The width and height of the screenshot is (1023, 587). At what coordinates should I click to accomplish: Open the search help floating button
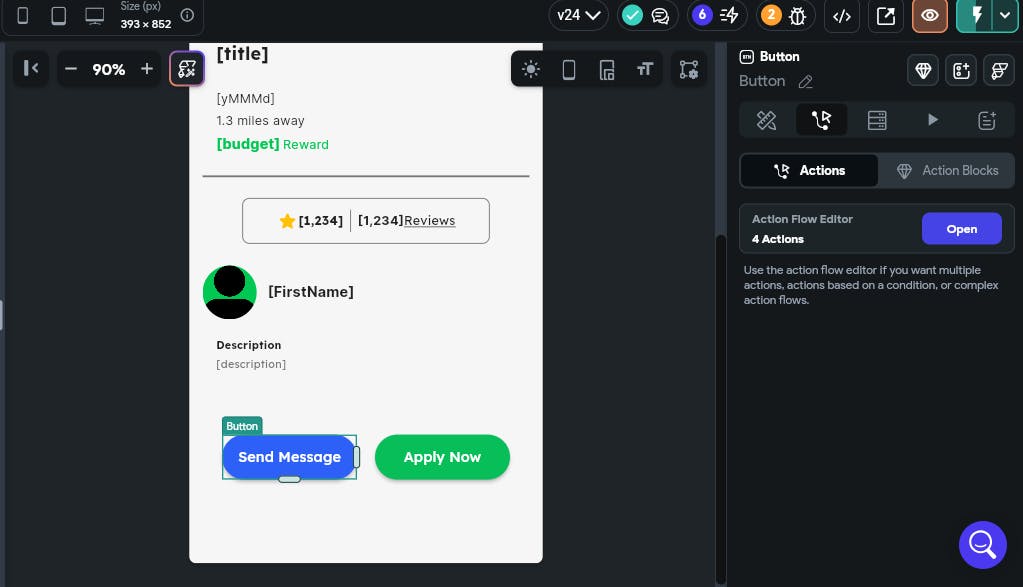983,545
